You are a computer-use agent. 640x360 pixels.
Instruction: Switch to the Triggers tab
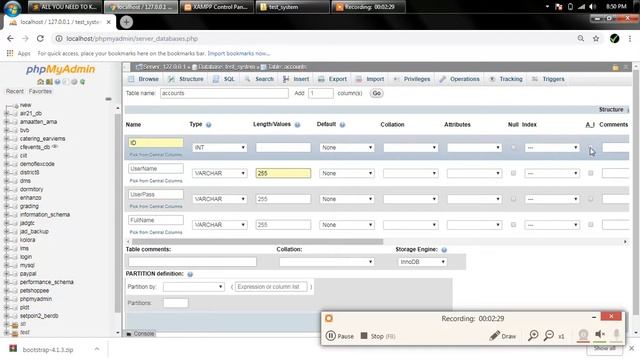(x=548, y=79)
